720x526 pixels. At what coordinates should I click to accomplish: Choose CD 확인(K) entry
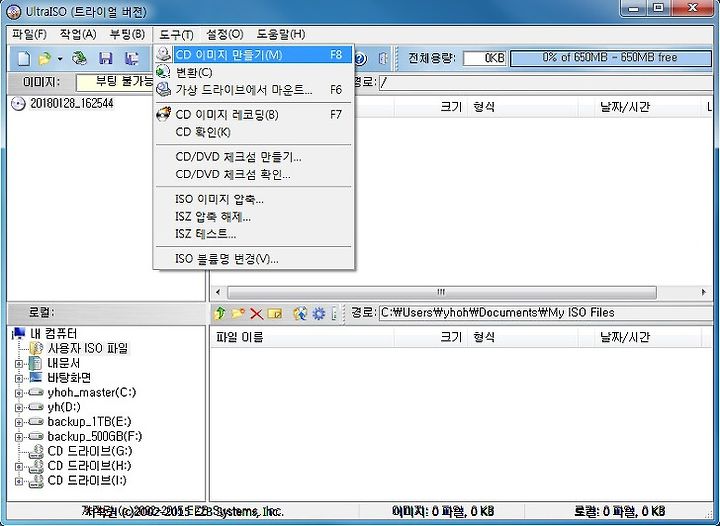tap(254, 132)
